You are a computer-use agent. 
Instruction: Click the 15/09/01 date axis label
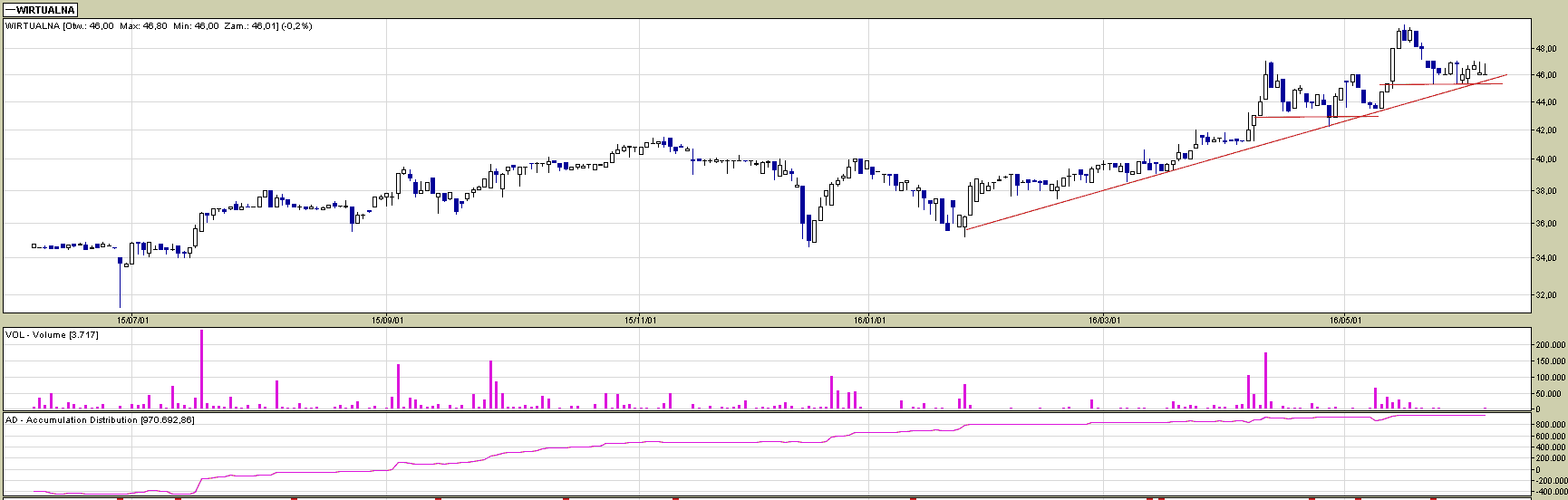click(387, 320)
